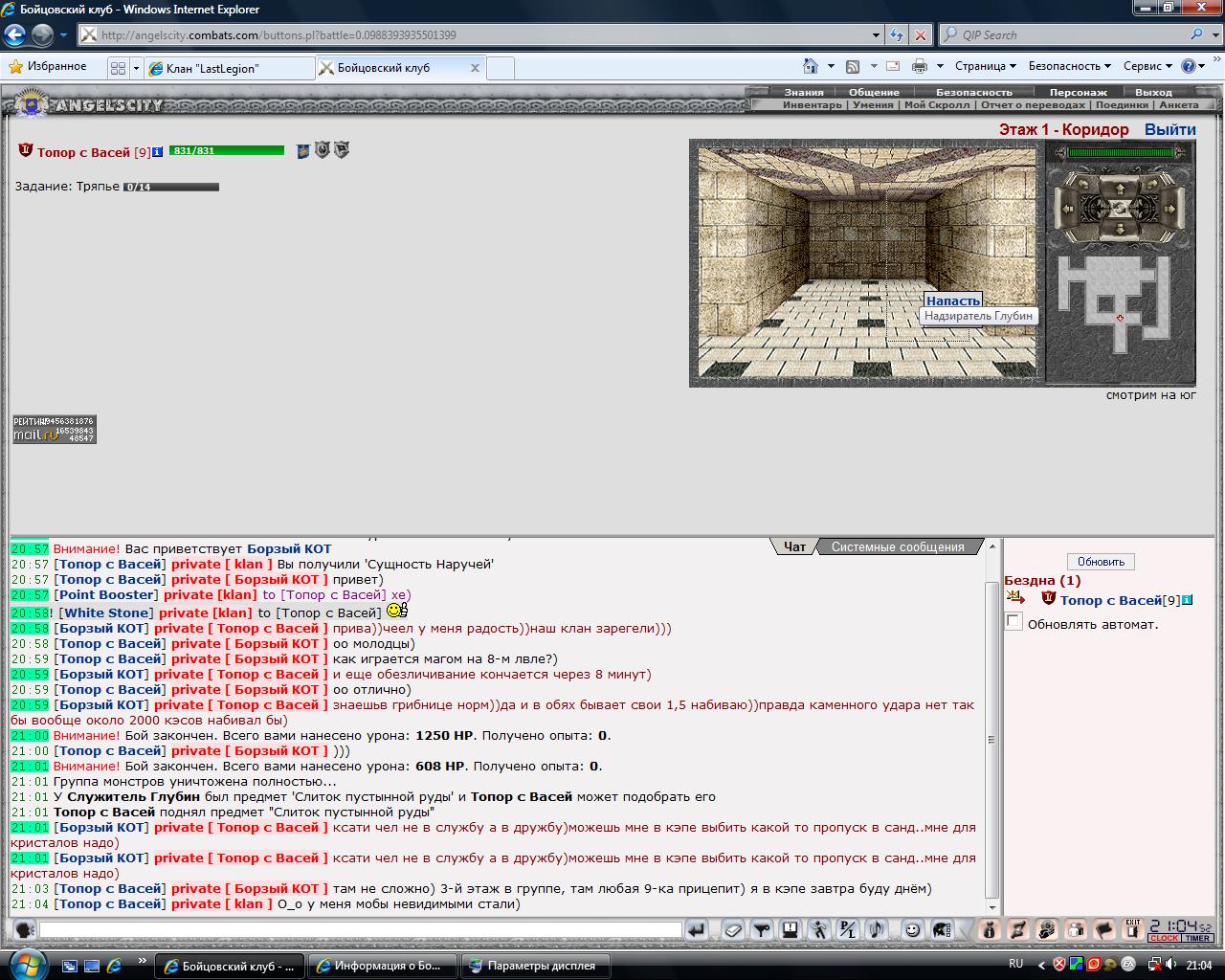Click the chat filter funnel icon

click(761, 930)
